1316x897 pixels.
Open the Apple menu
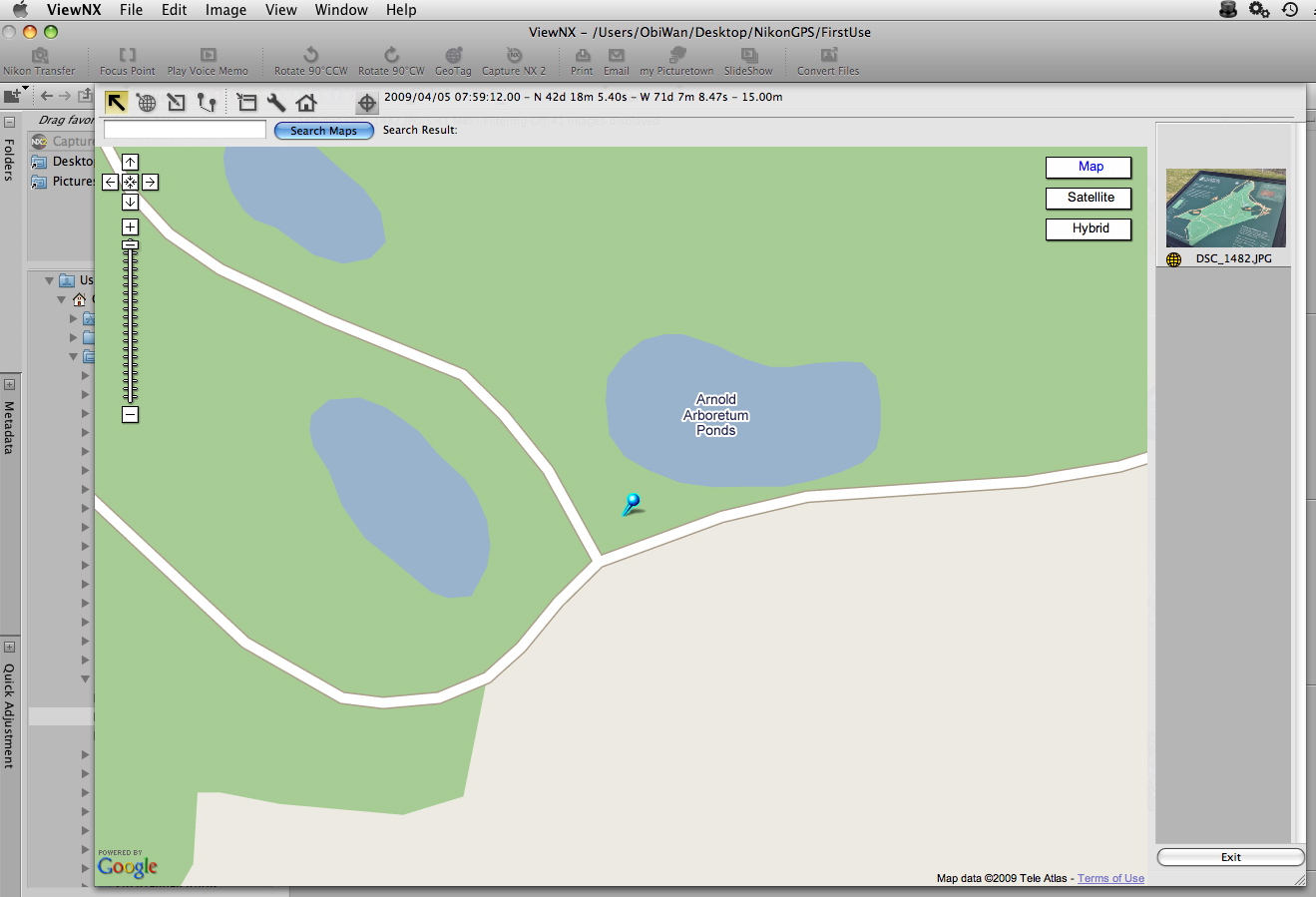coord(20,10)
